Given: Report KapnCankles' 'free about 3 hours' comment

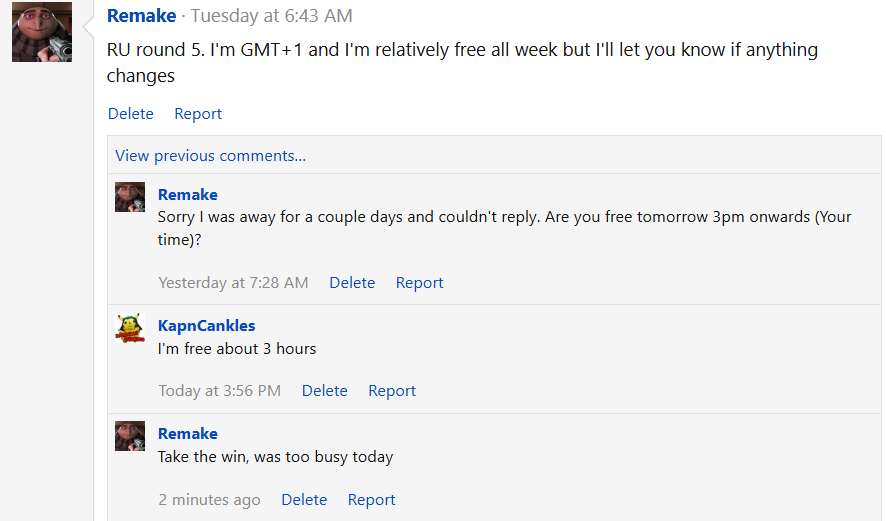Looking at the screenshot, I should coord(392,390).
